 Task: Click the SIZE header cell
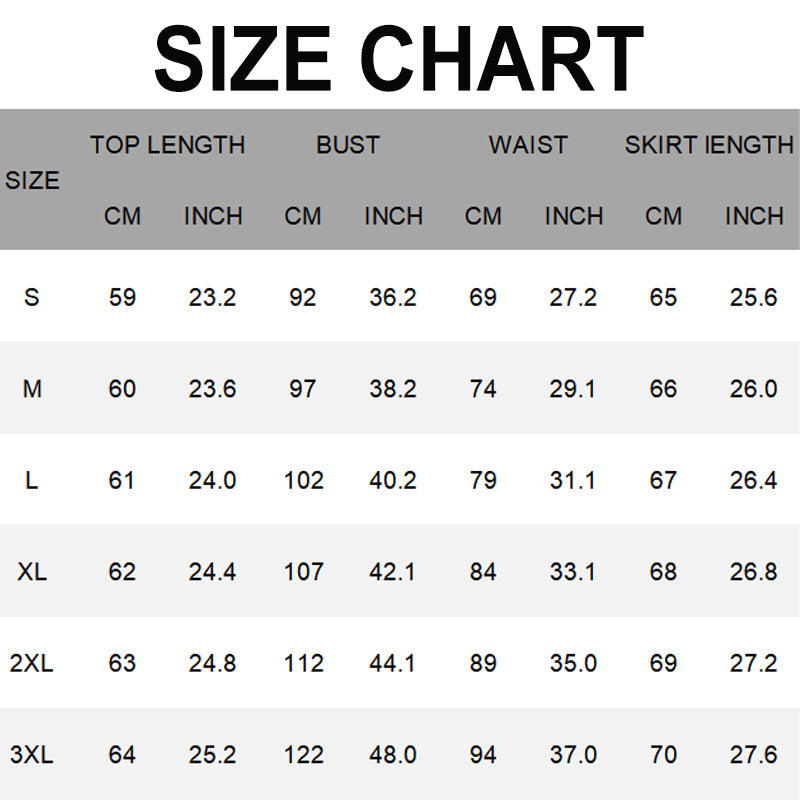(x=32, y=181)
